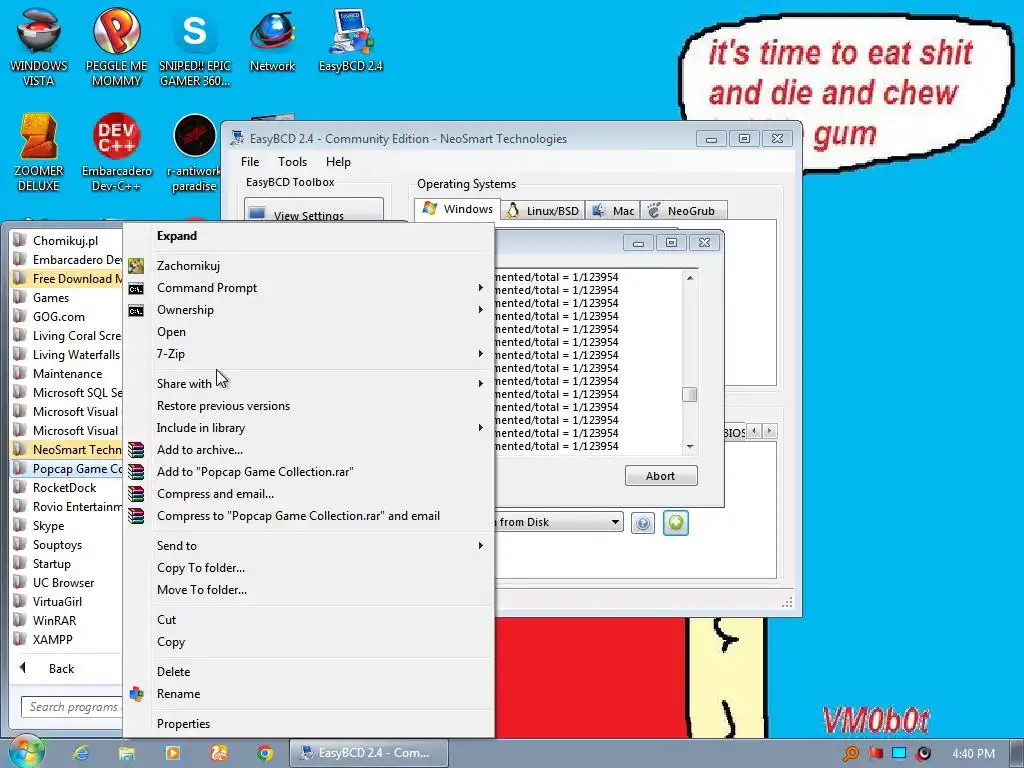1024x768 pixels.
Task: Switch to the NeoGrub tab
Action: click(x=683, y=210)
